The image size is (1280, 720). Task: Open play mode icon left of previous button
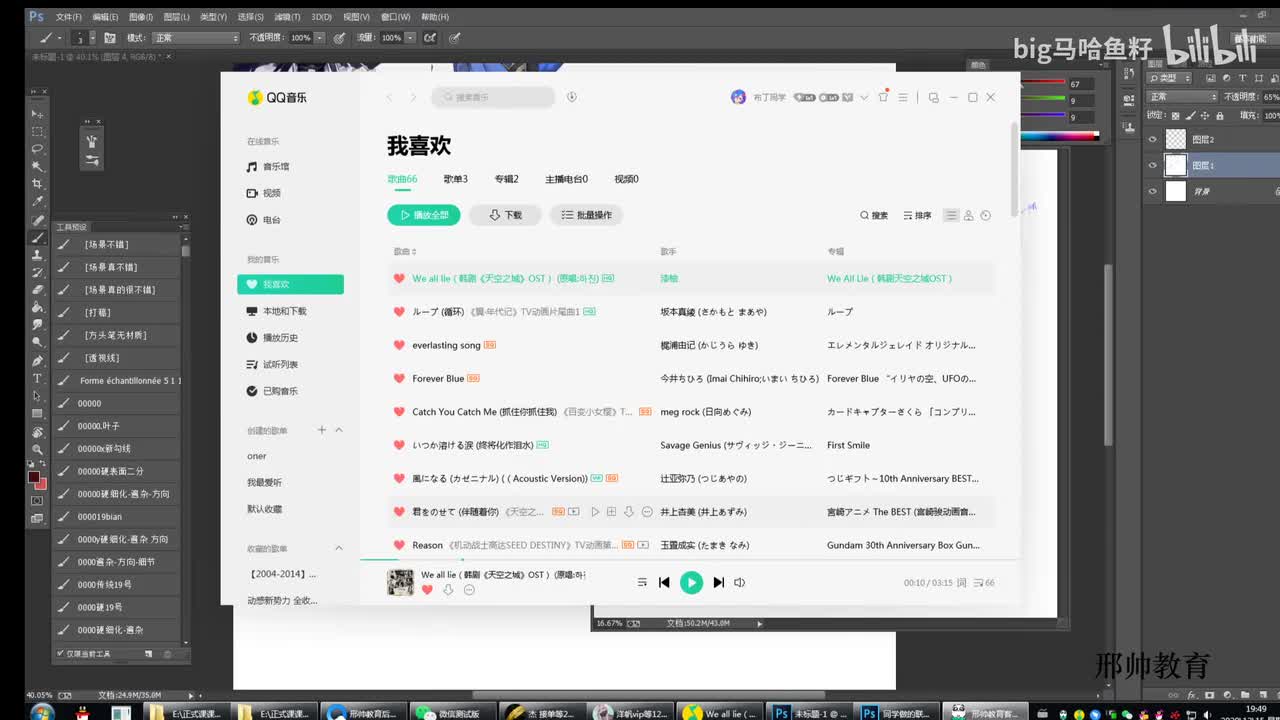pyautogui.click(x=642, y=582)
